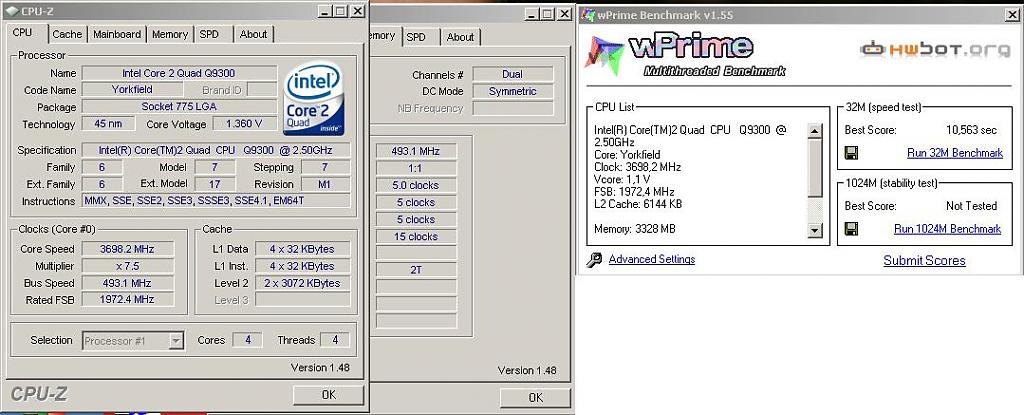Viewport: 1024px width, 415px height.
Task: Click the Package value Socket 775 LGA
Action: click(x=179, y=107)
